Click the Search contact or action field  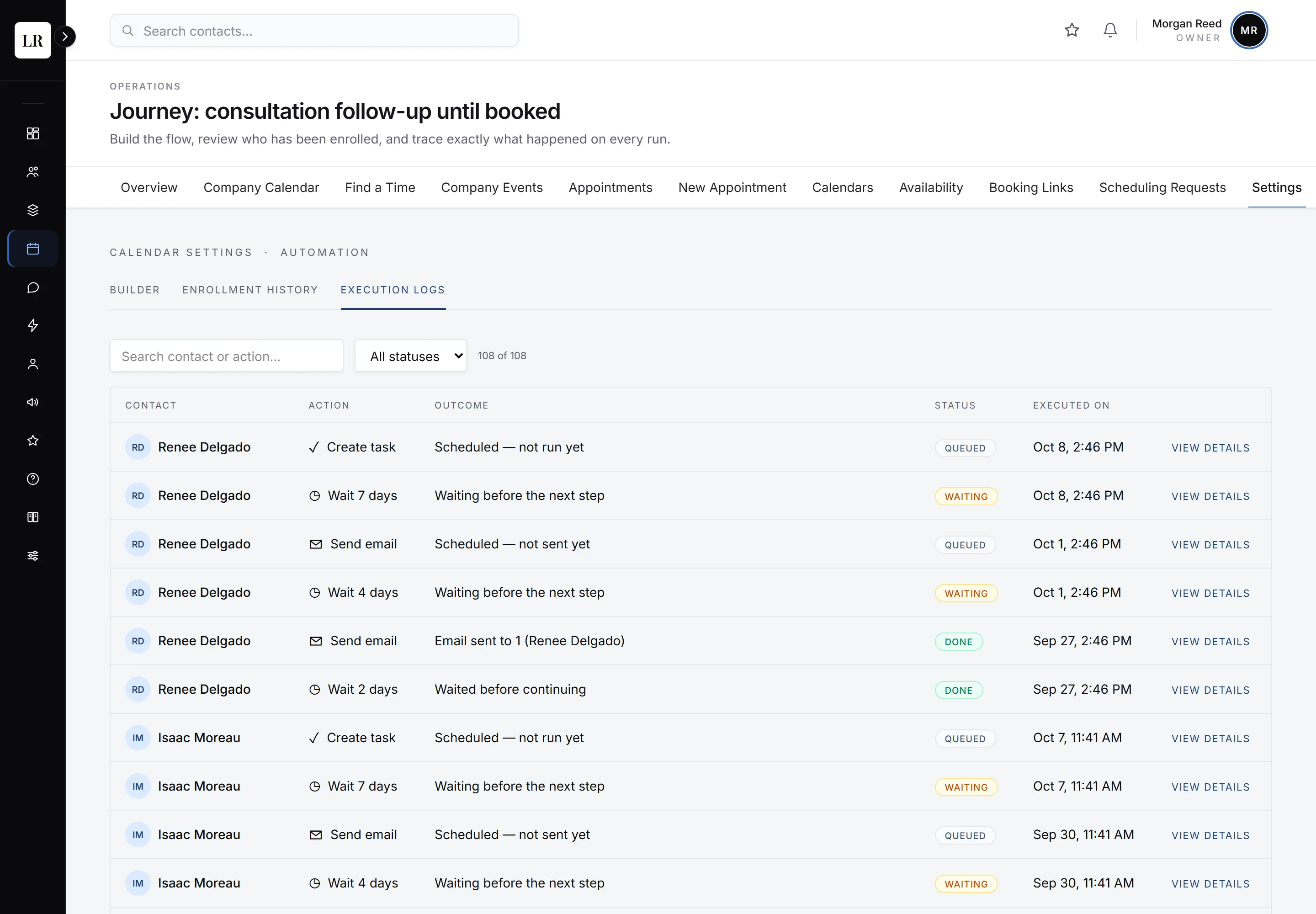(x=226, y=356)
